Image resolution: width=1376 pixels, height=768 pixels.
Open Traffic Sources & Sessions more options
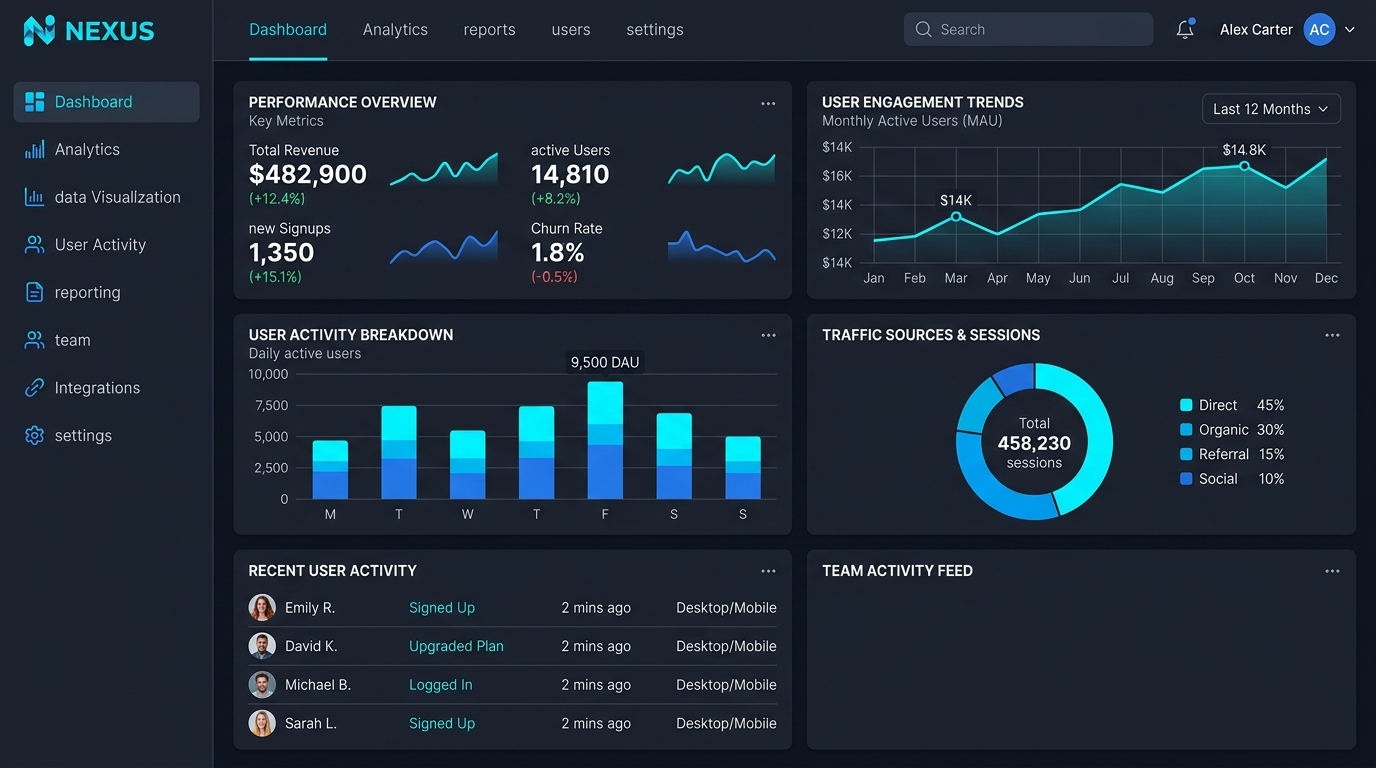tap(1332, 335)
